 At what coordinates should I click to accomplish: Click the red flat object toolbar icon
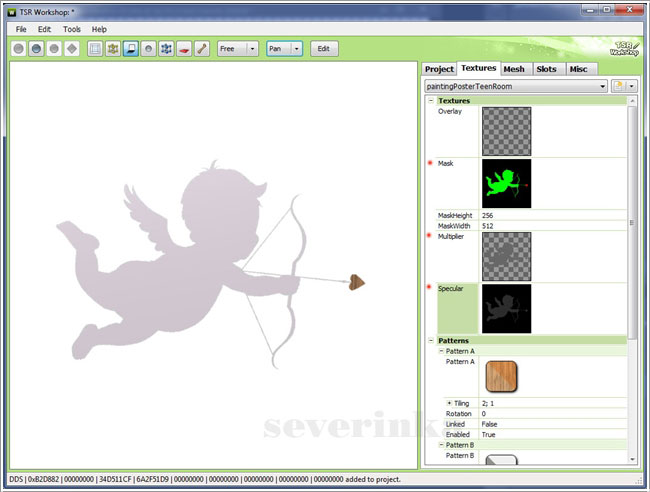(x=184, y=48)
